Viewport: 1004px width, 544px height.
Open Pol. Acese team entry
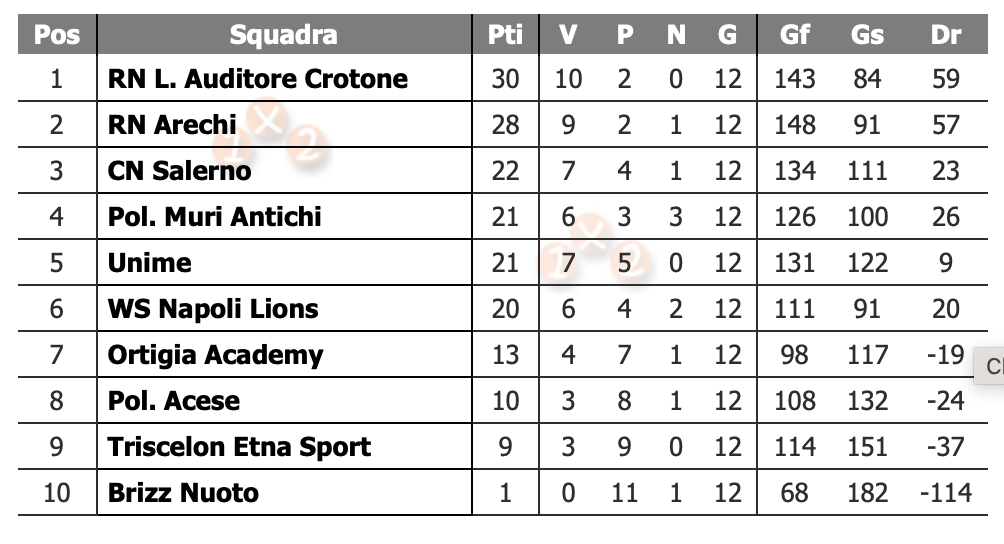174,401
